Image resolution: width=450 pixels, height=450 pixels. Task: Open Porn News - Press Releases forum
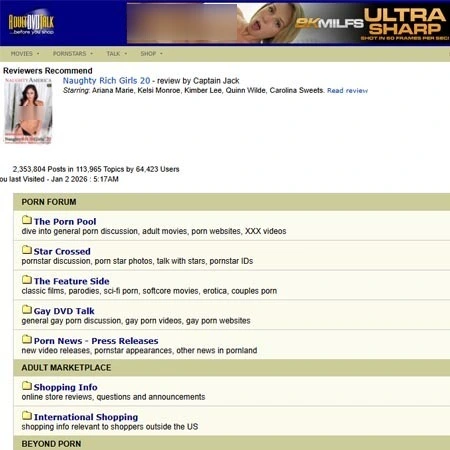[x=96, y=341]
